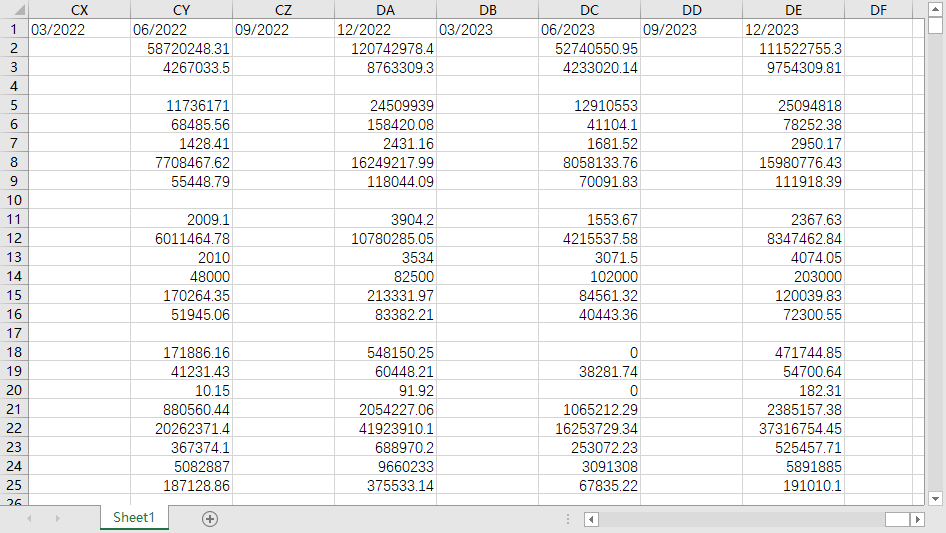Click cell with value 2009.1
This screenshot has width=946, height=533.
point(182,219)
